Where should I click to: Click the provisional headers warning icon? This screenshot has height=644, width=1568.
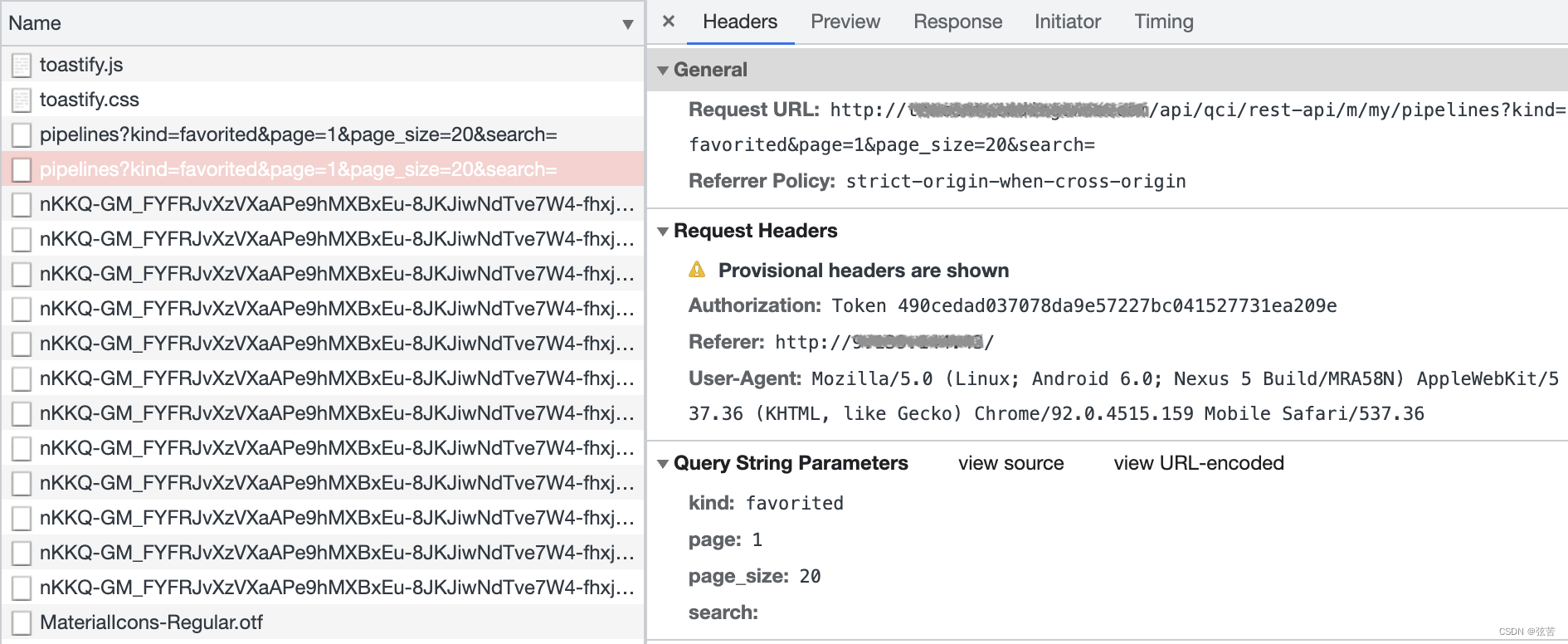pos(697,270)
